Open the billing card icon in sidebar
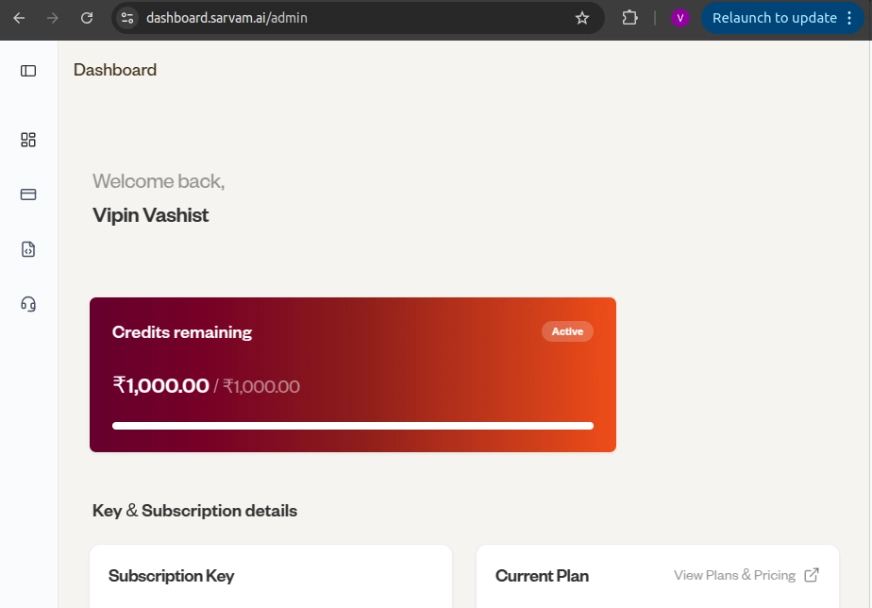Image resolution: width=872 pixels, height=608 pixels. pos(28,195)
